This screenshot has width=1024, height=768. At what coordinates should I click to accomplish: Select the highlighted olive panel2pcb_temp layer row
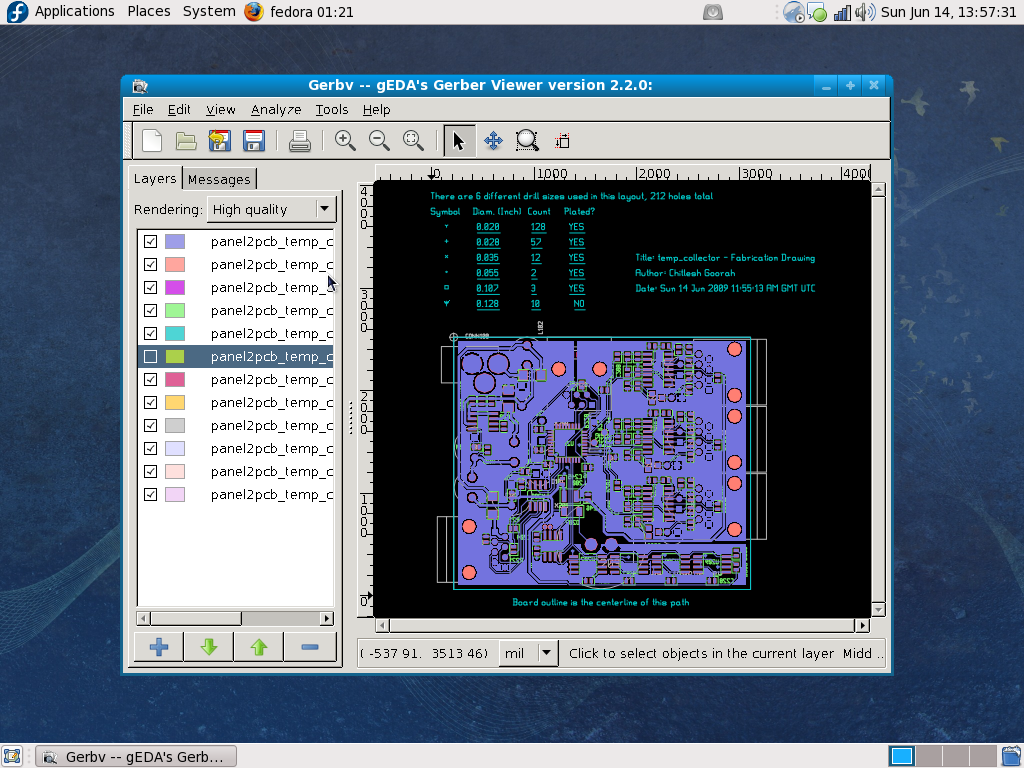[x=236, y=357]
